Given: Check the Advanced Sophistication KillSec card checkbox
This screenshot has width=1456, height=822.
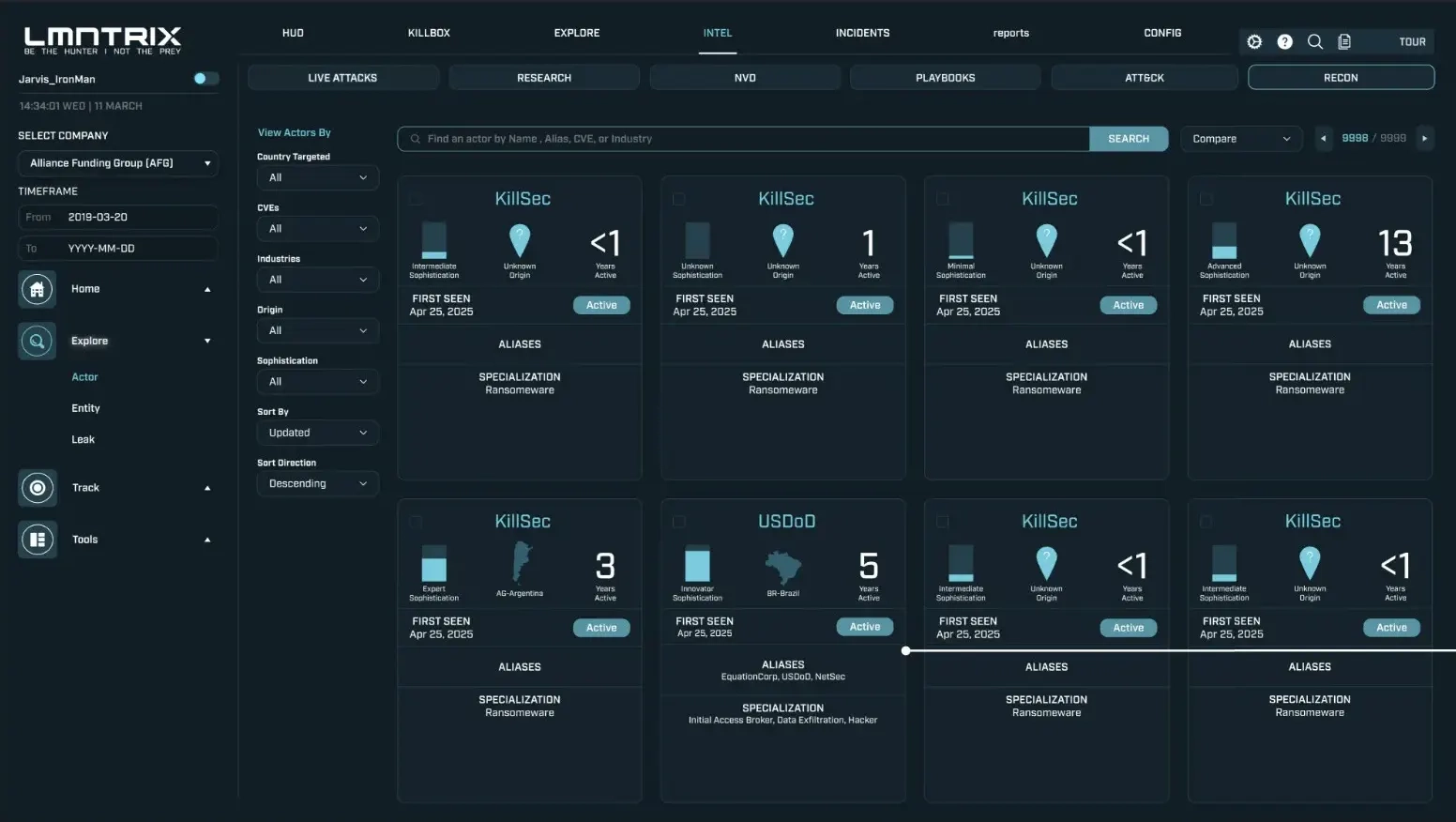Looking at the screenshot, I should click(x=1206, y=199).
